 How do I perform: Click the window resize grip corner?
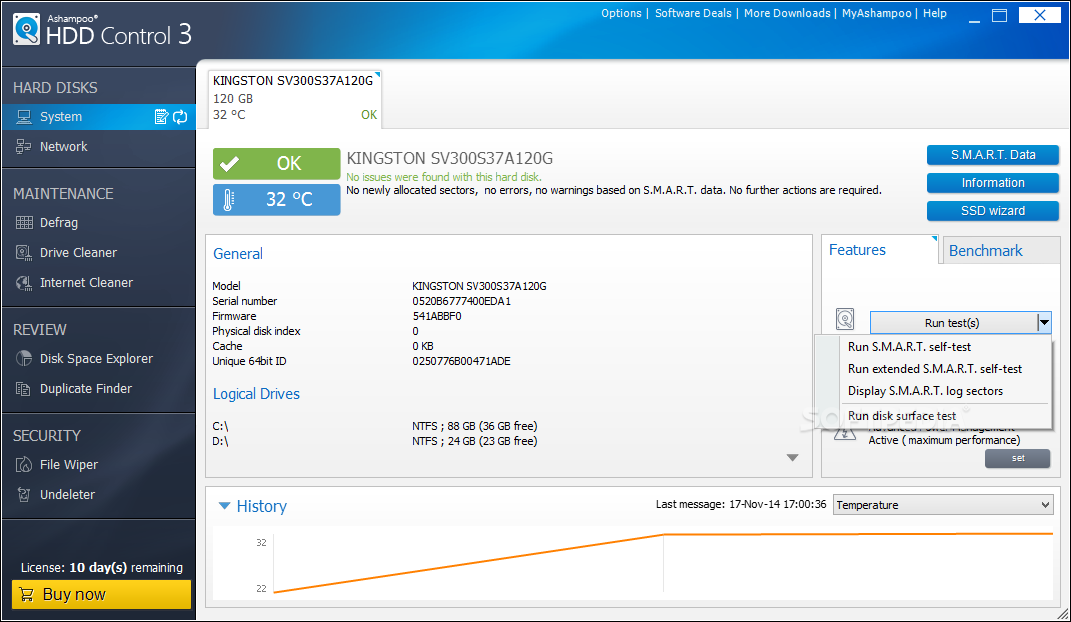click(x=1063, y=614)
